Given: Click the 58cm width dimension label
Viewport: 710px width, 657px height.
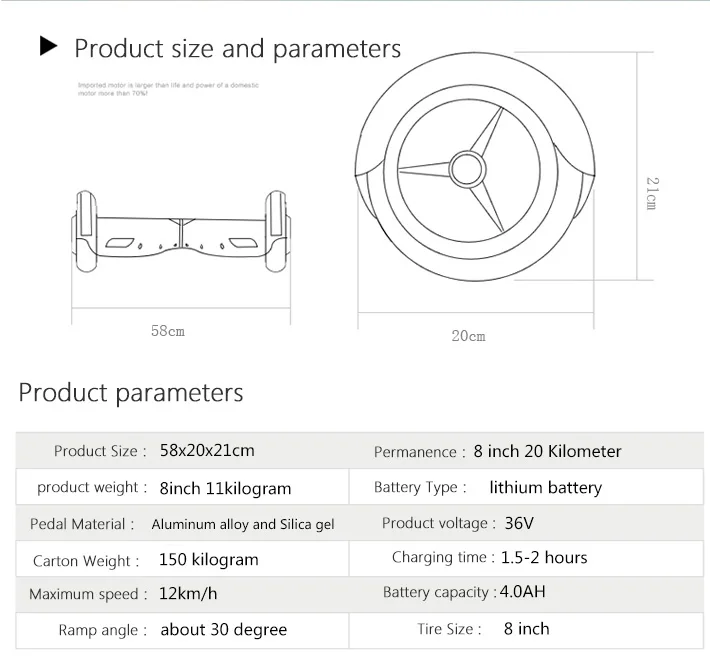Looking at the screenshot, I should pyautogui.click(x=168, y=331).
